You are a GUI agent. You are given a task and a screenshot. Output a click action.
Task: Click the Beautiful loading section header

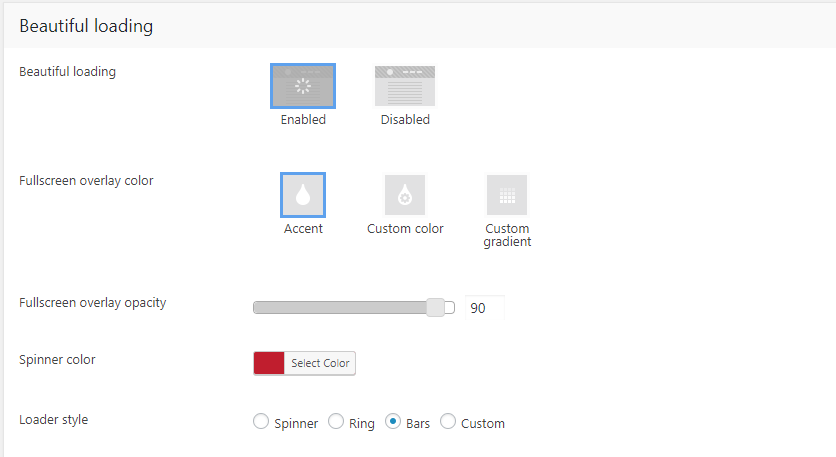(86, 26)
